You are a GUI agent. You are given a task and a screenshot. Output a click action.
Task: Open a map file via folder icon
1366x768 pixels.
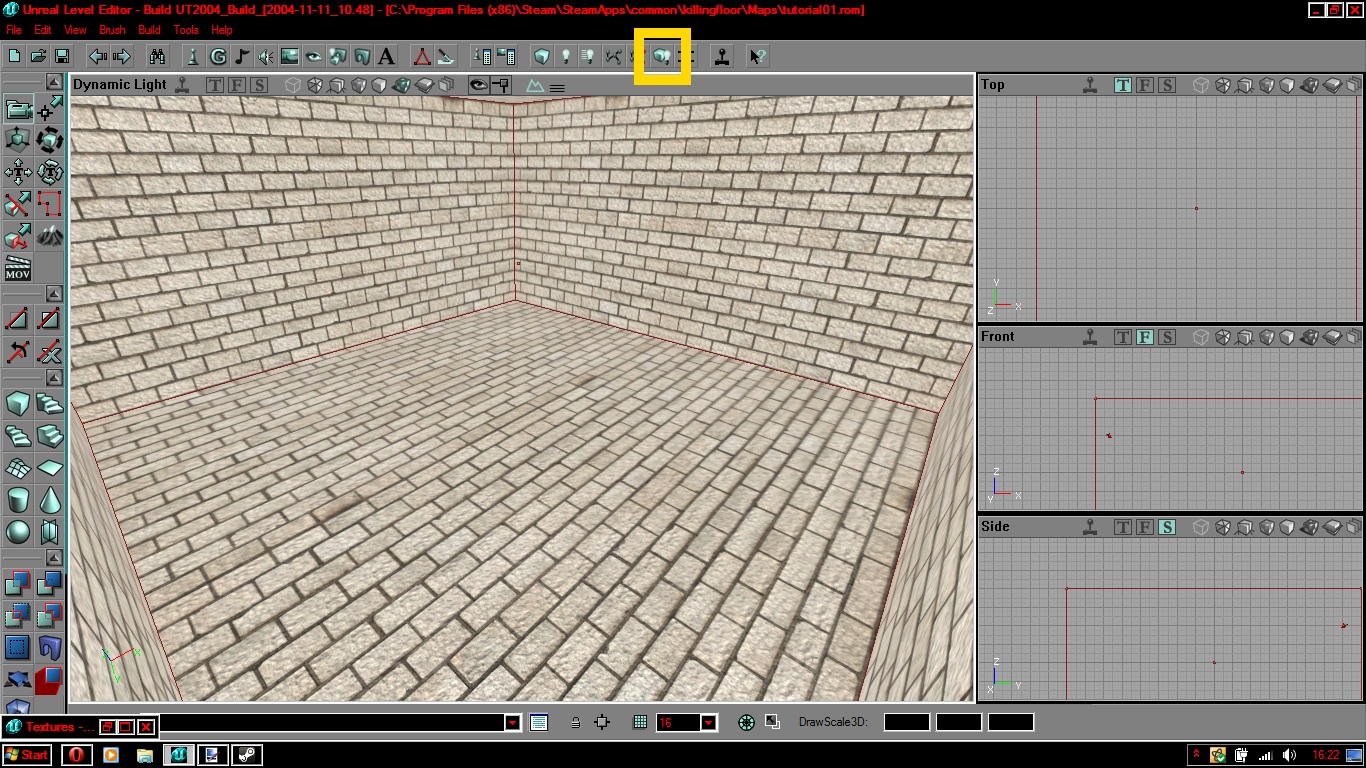[38, 57]
